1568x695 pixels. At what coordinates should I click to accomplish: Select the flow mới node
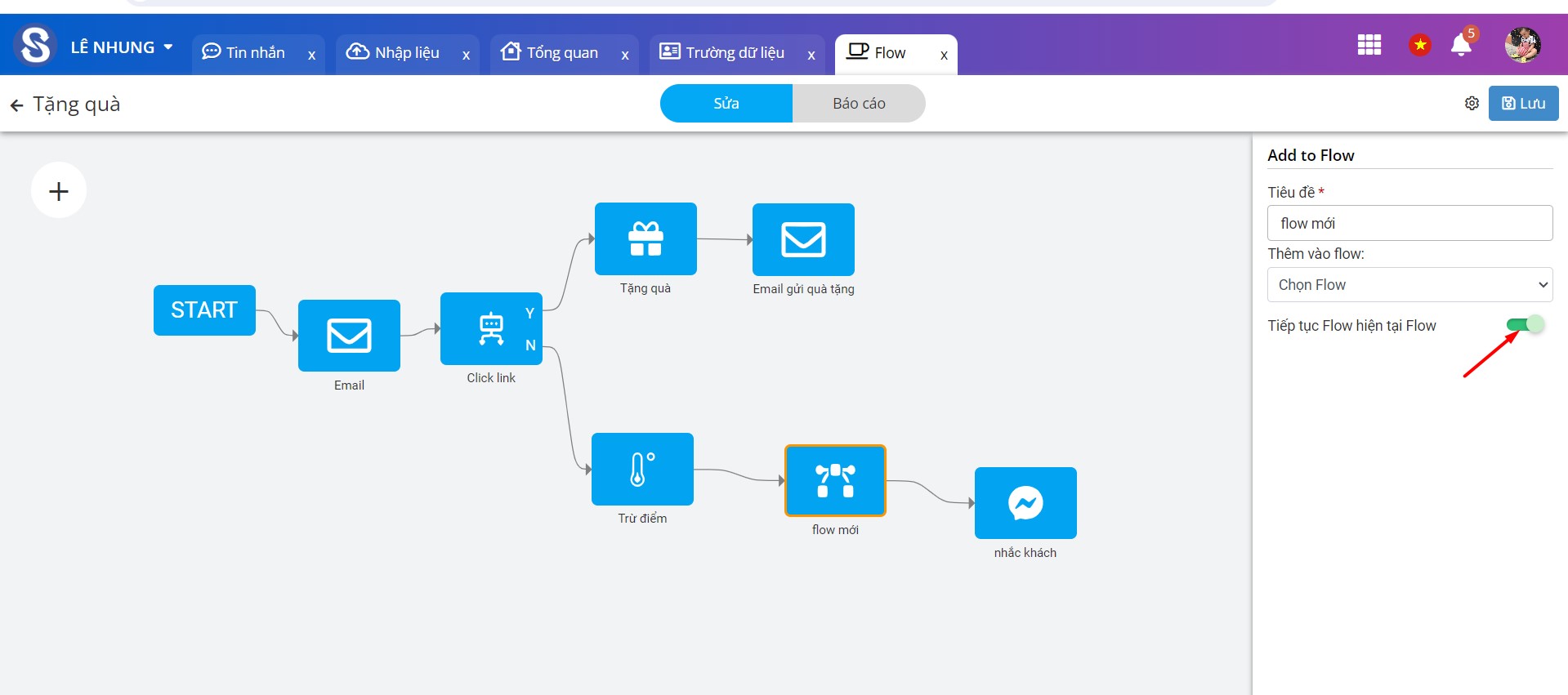pyautogui.click(x=835, y=480)
